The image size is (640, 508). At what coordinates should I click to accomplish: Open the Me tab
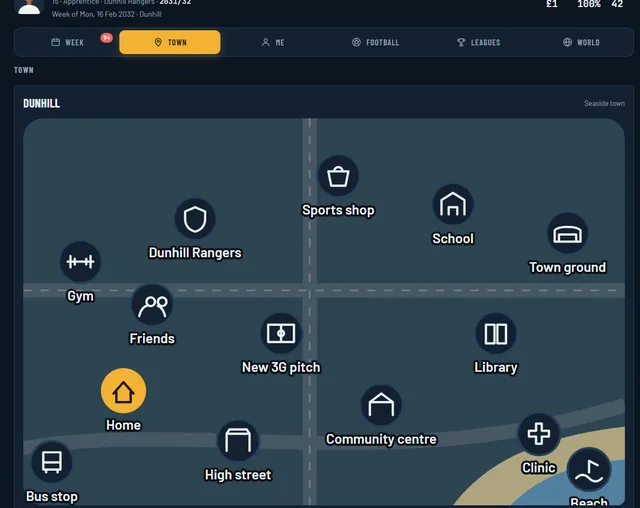[273, 42]
